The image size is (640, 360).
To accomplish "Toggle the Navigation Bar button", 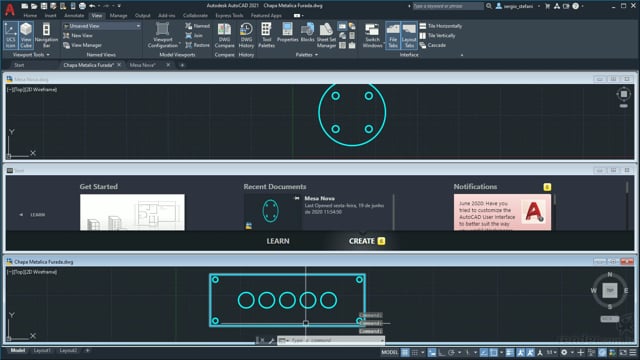I will 46,35.
